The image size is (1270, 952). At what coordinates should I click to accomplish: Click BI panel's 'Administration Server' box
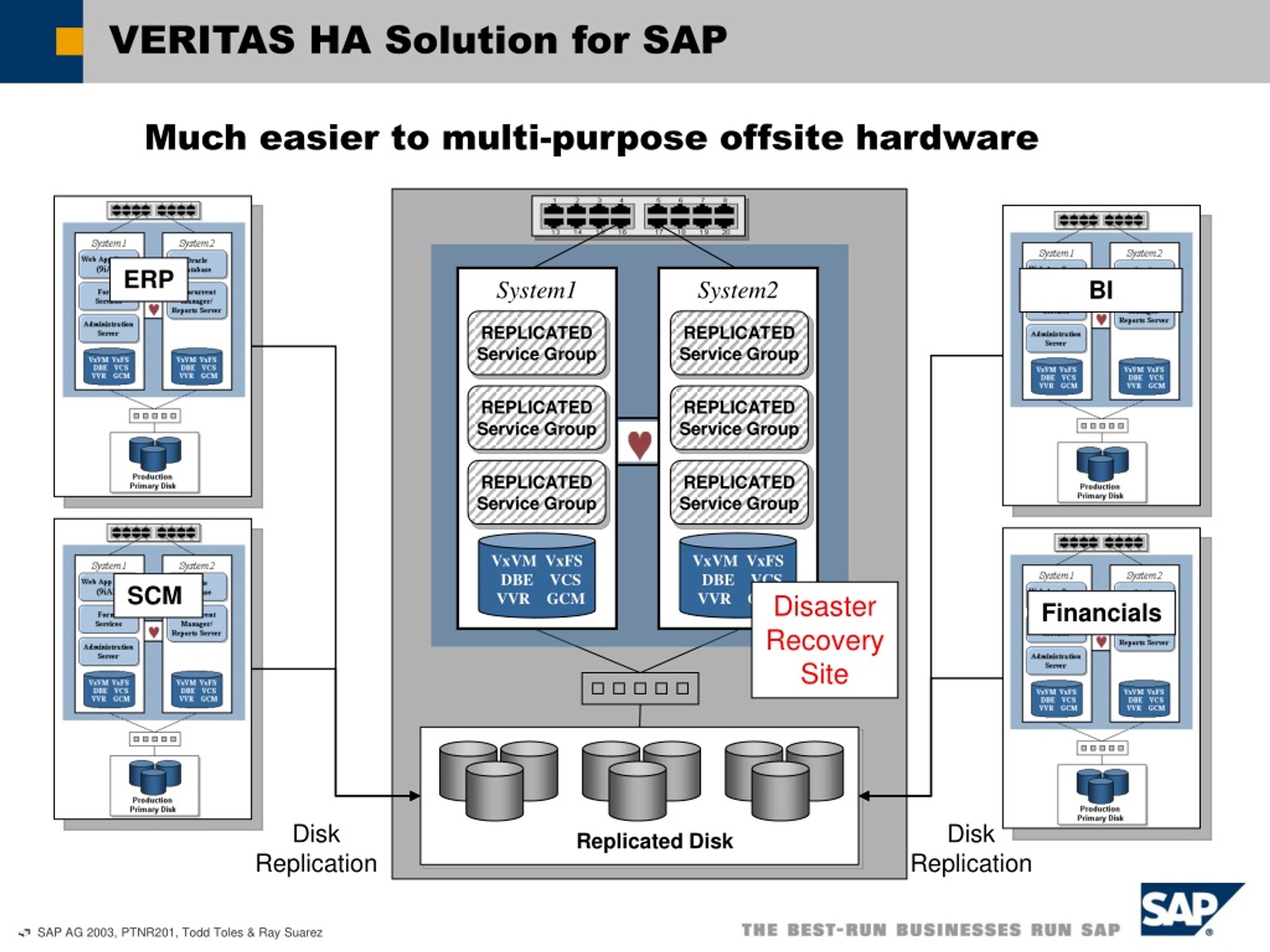(1056, 338)
